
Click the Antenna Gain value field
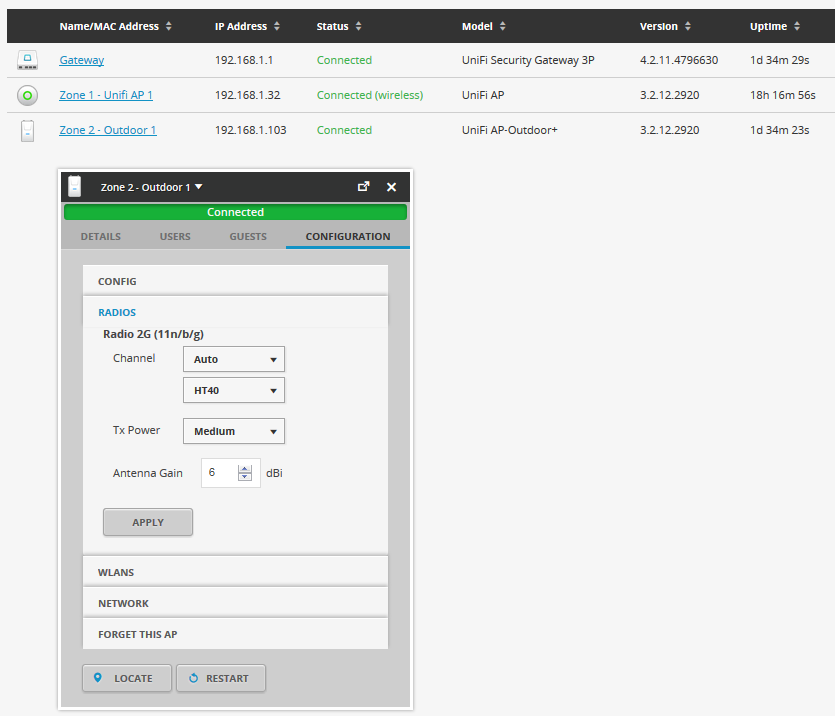pyautogui.click(x=220, y=473)
